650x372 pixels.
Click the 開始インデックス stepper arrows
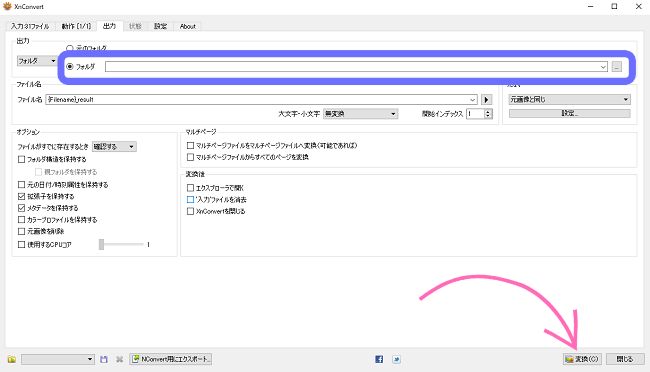488,114
